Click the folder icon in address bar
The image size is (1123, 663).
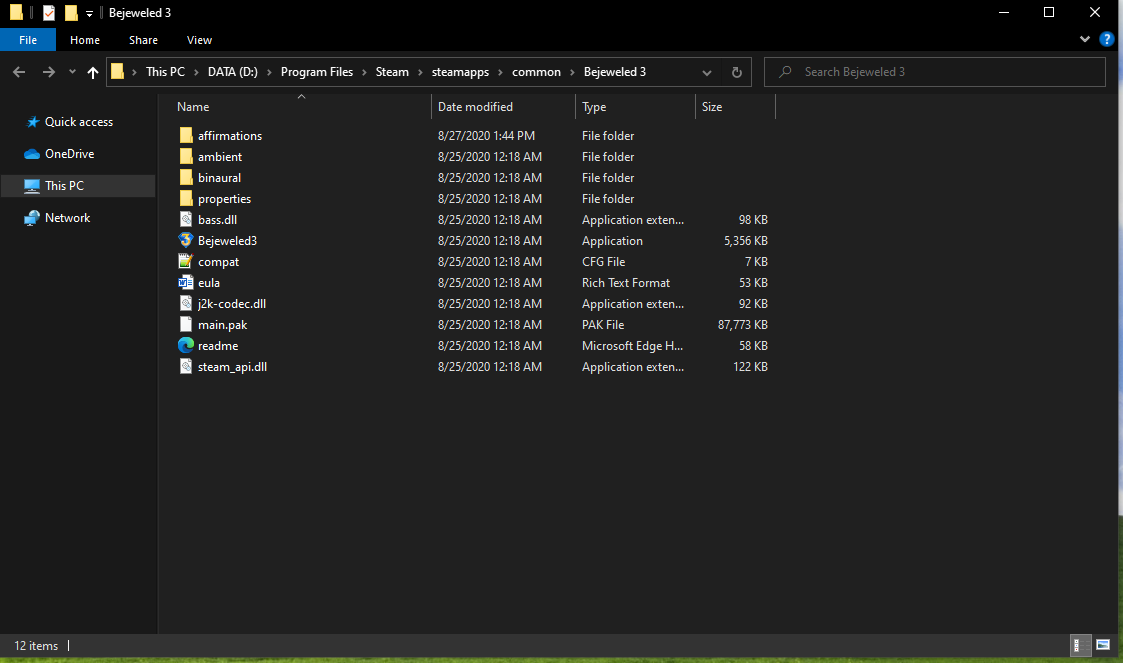[117, 72]
